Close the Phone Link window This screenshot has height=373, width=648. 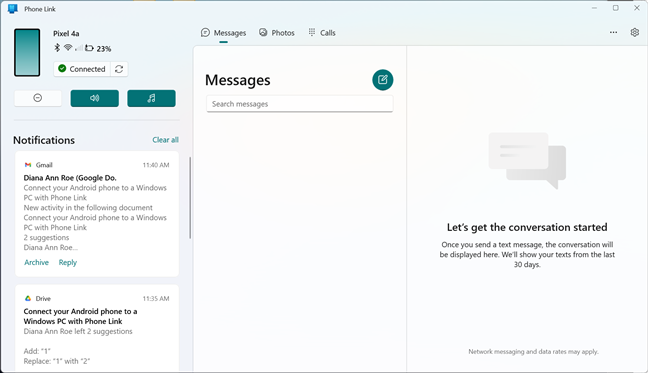(x=637, y=8)
